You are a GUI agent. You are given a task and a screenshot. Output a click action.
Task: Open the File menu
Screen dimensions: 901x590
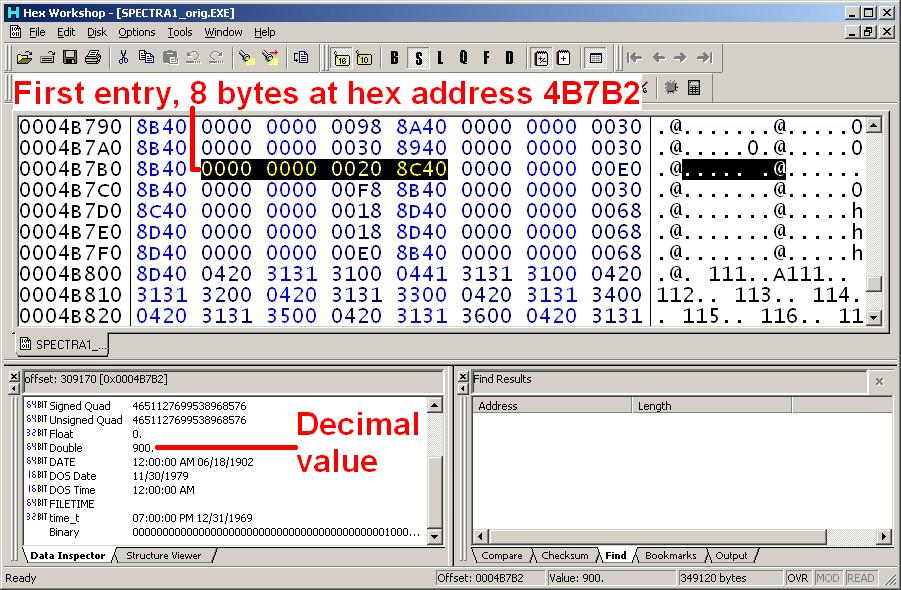click(37, 32)
